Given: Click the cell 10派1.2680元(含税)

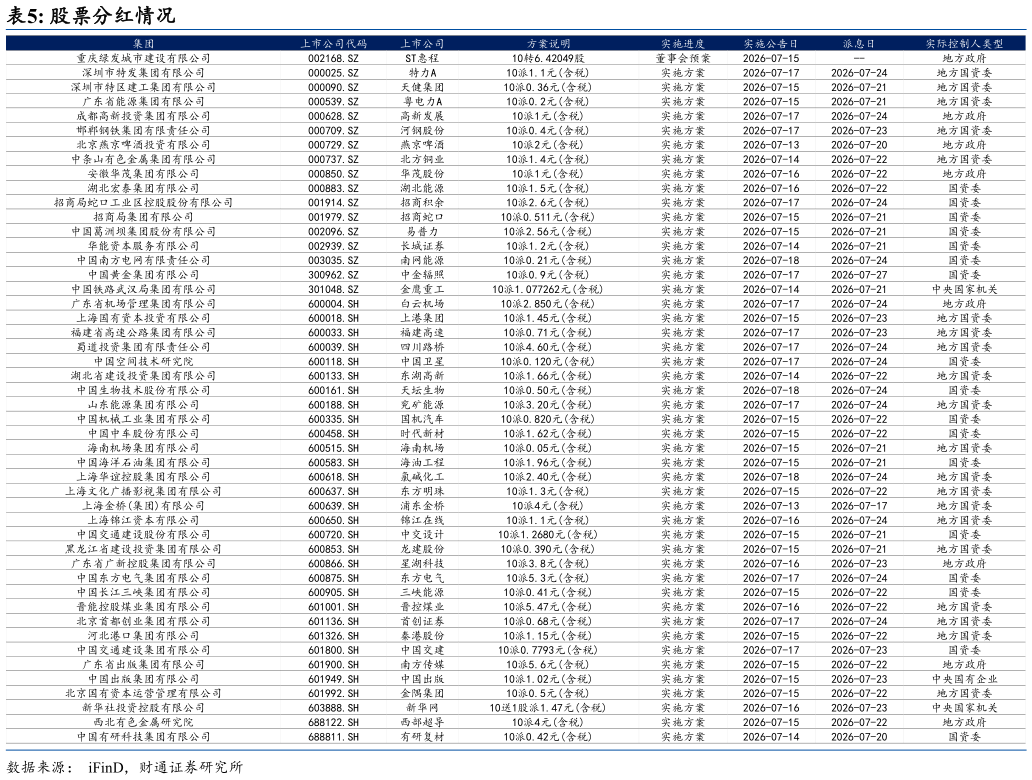Looking at the screenshot, I should pos(548,534).
